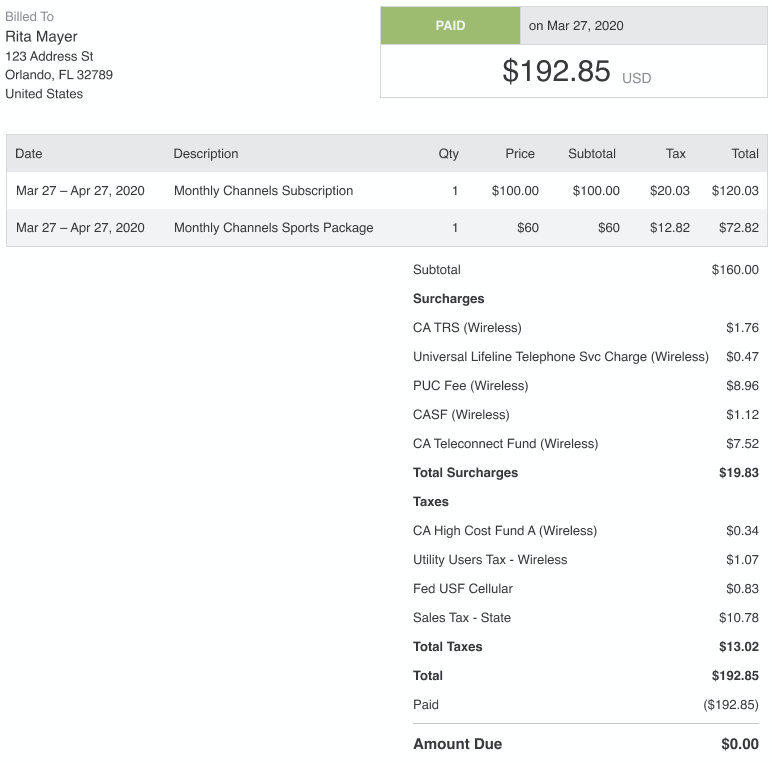Select the Monthly Channels Subscription row description

(263, 191)
